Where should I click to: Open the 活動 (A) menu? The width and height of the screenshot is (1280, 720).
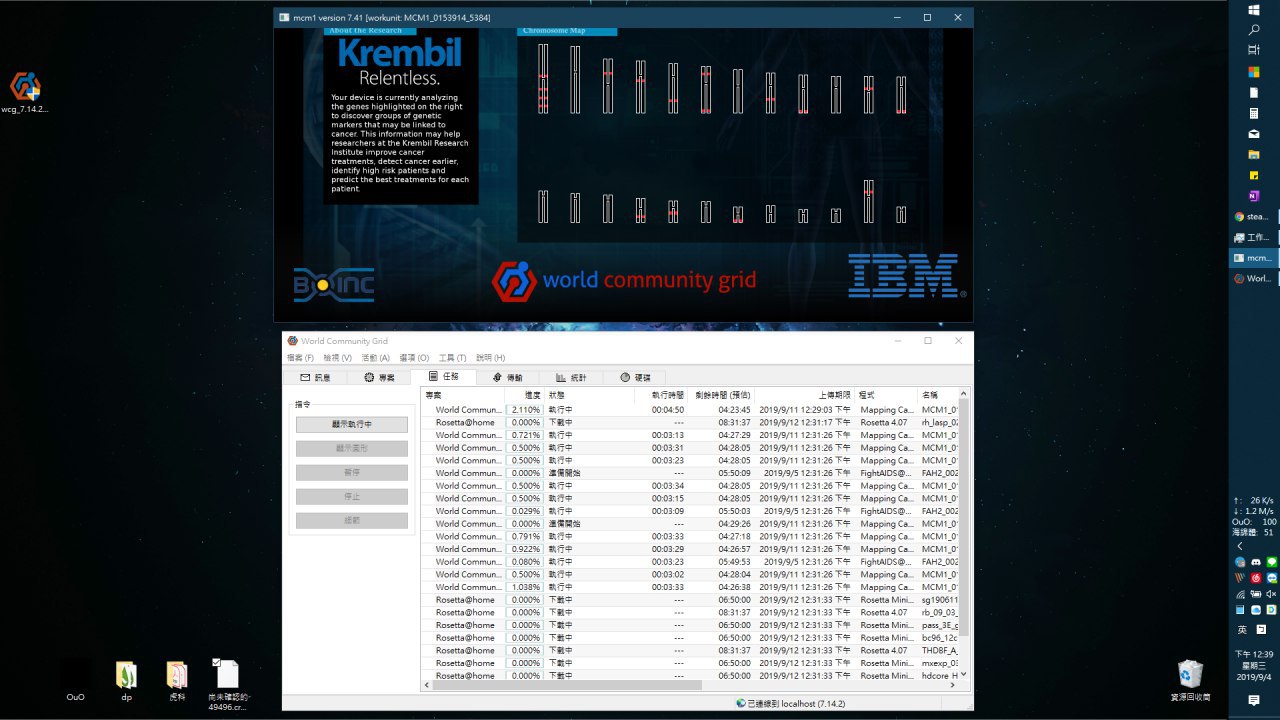pyautogui.click(x=376, y=358)
